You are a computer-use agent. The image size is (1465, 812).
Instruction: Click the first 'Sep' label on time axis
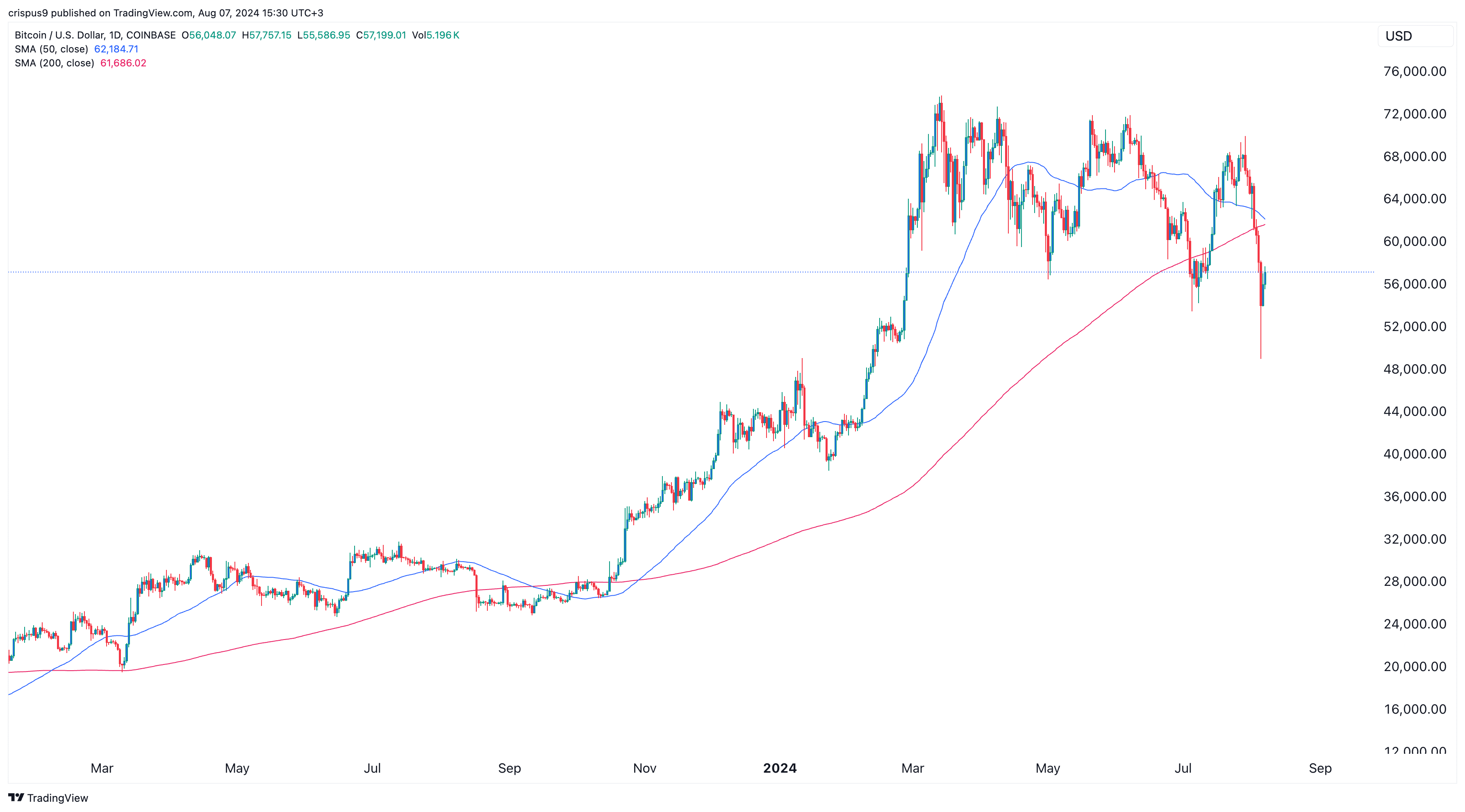point(510,768)
